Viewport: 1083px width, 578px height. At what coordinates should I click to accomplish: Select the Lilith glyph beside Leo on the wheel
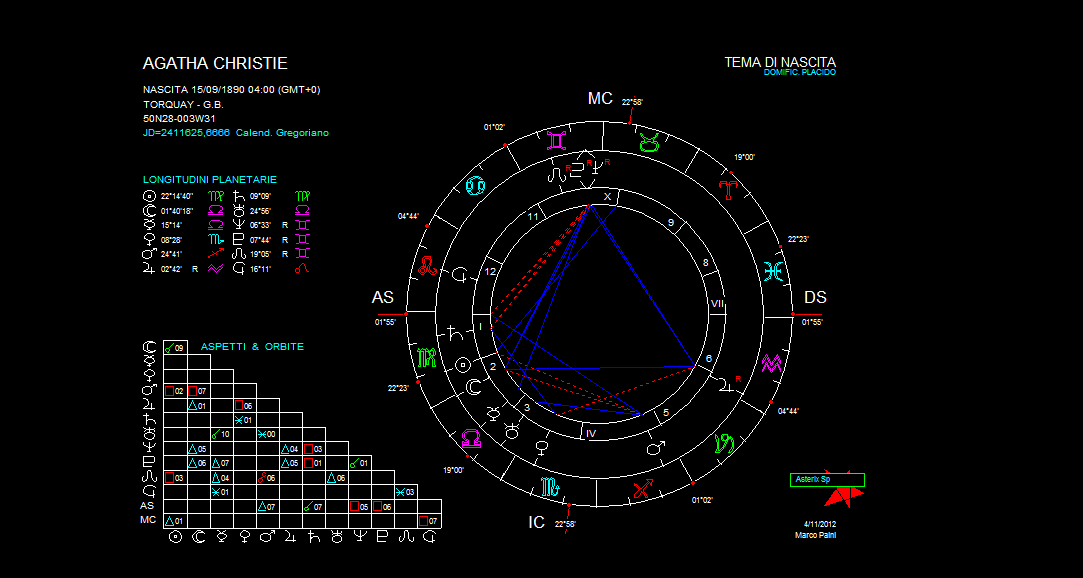(x=460, y=276)
